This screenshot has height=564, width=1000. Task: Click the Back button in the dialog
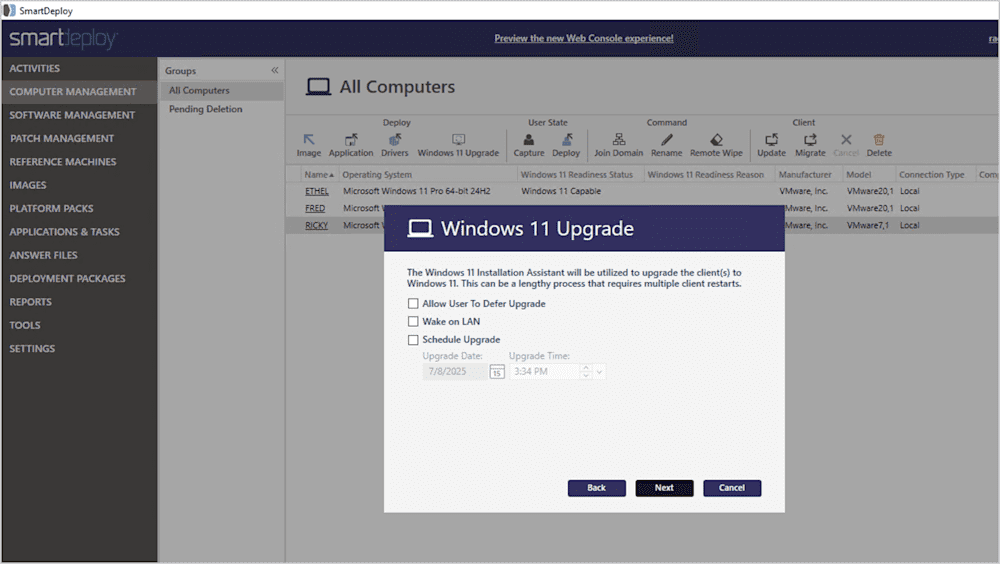coord(596,488)
